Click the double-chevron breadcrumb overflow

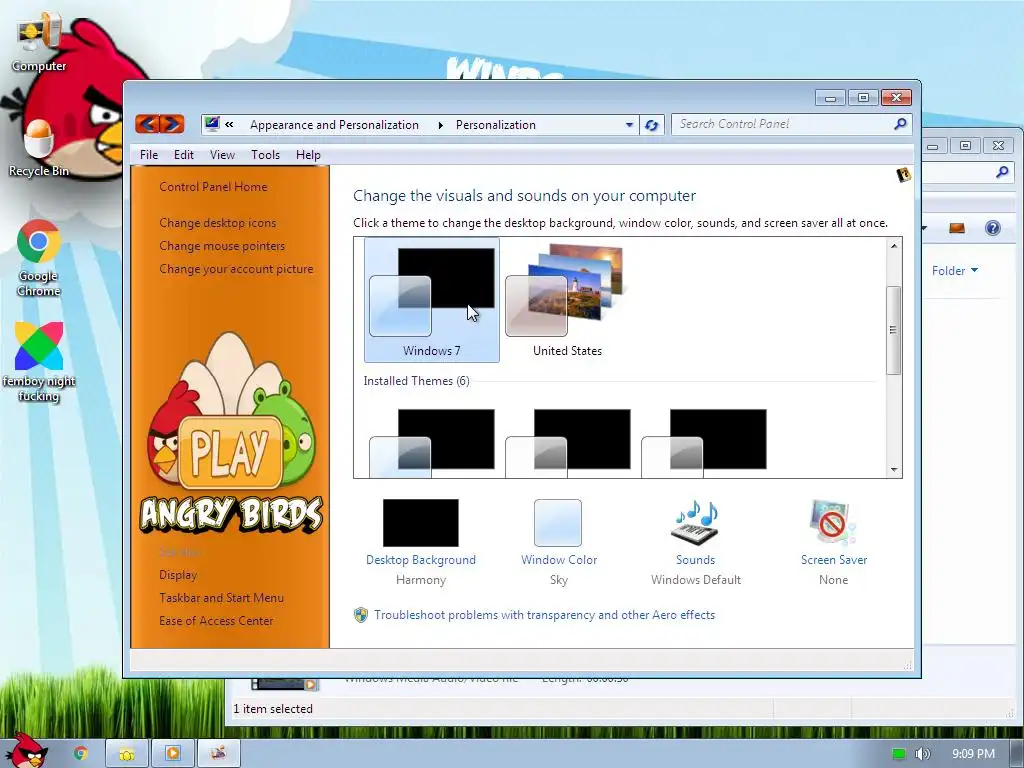(229, 124)
